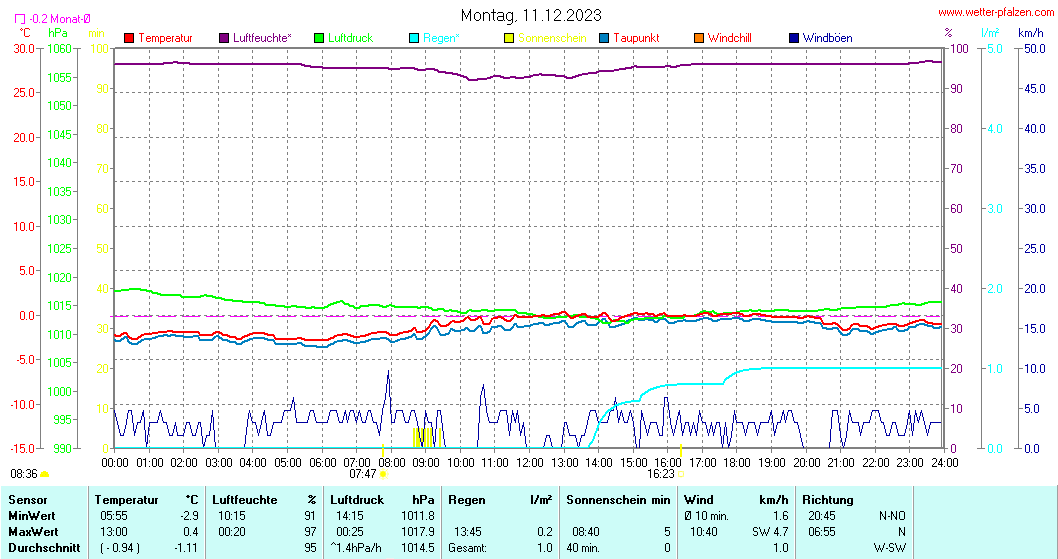
Task: Click the Gesamt: rain total label
Action: 467,548
